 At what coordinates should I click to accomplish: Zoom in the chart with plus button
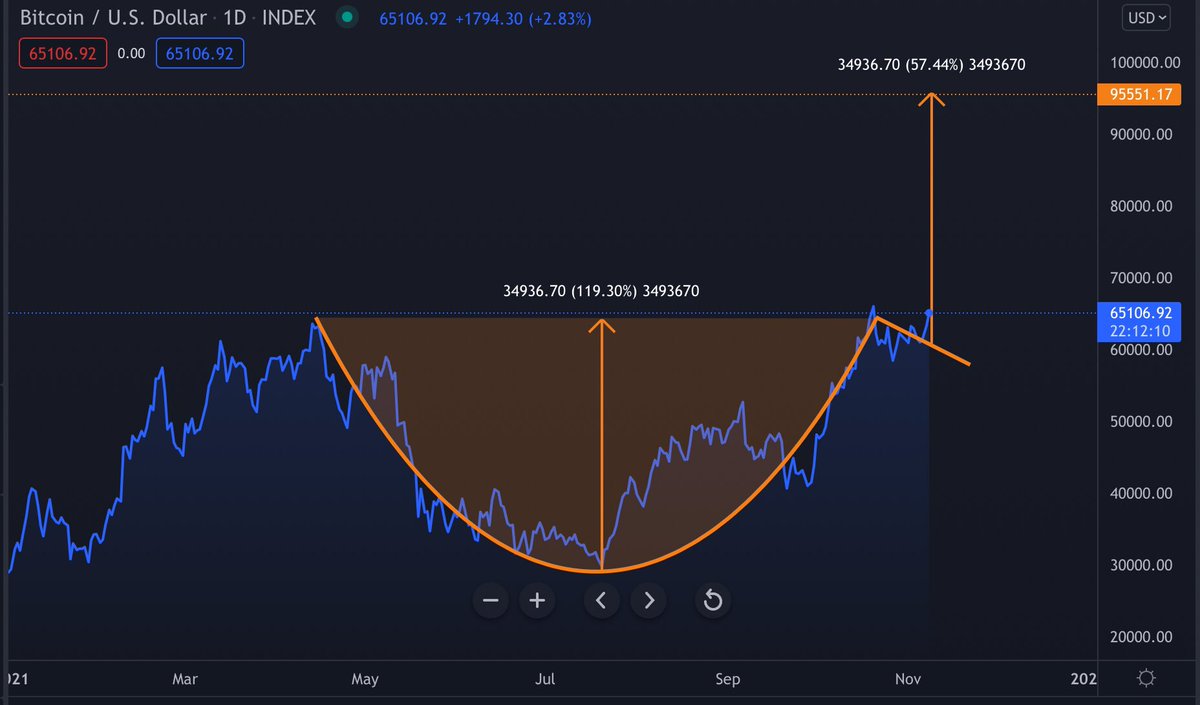[x=537, y=600]
